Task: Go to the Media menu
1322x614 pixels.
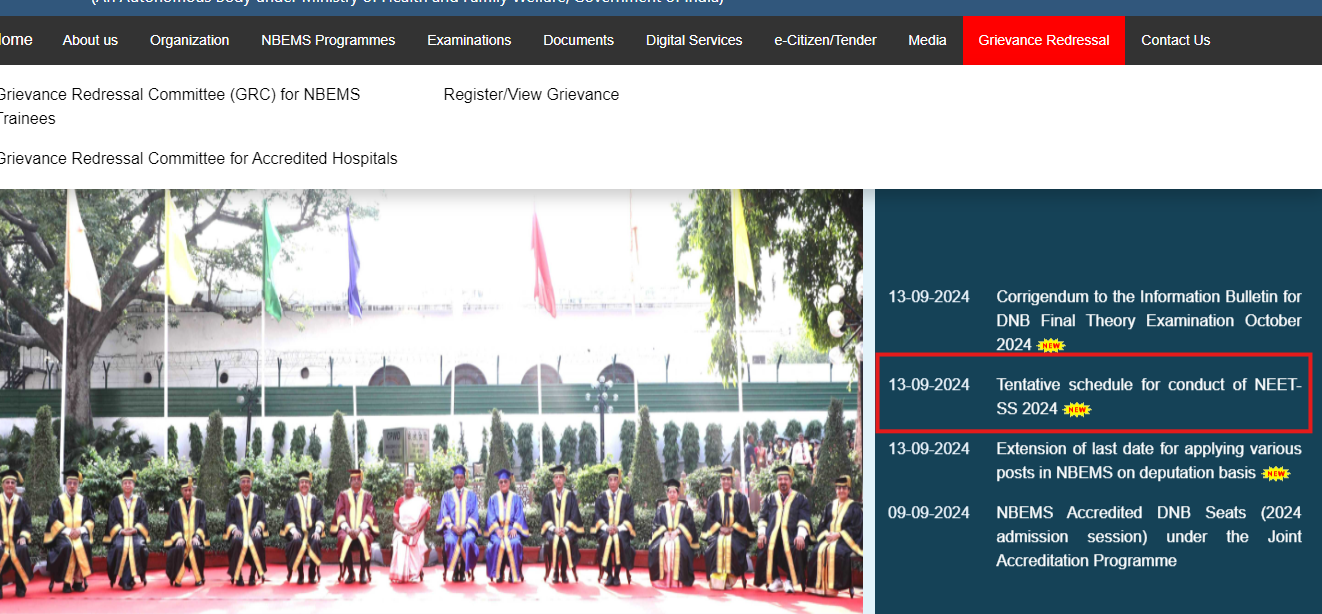Action: [x=927, y=40]
